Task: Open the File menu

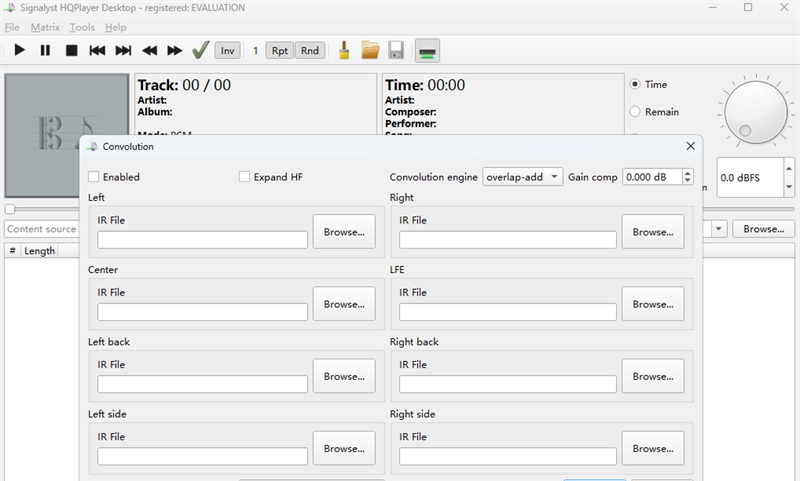Action: pos(12,28)
